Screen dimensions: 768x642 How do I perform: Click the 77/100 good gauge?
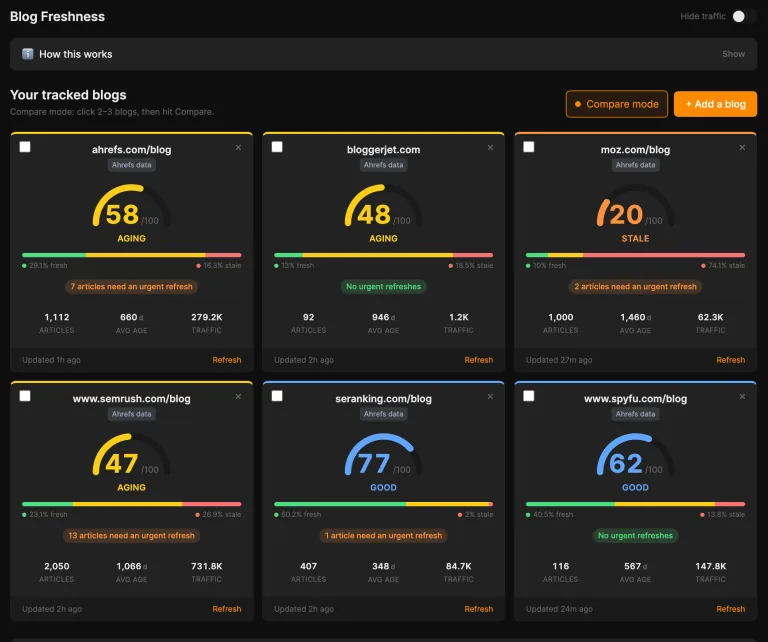(384, 456)
